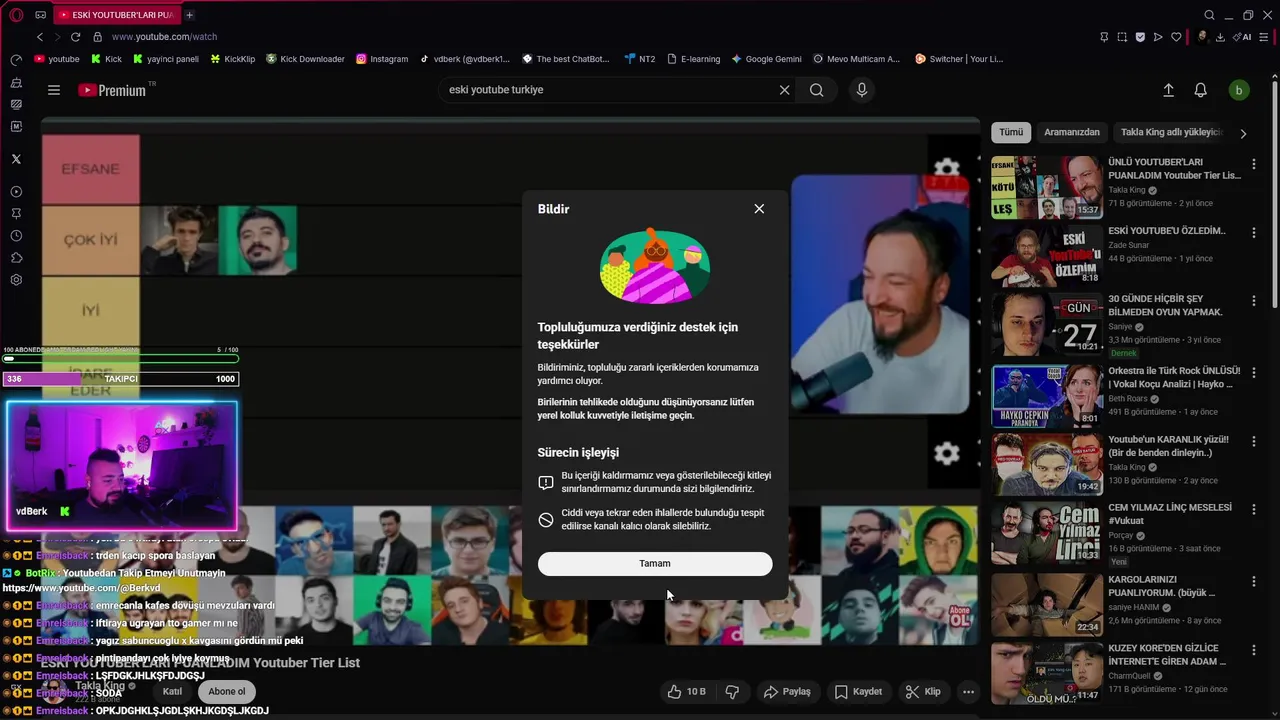Viewport: 1280px width, 720px height.
Task: Save the video with Kaydet
Action: 858,692
